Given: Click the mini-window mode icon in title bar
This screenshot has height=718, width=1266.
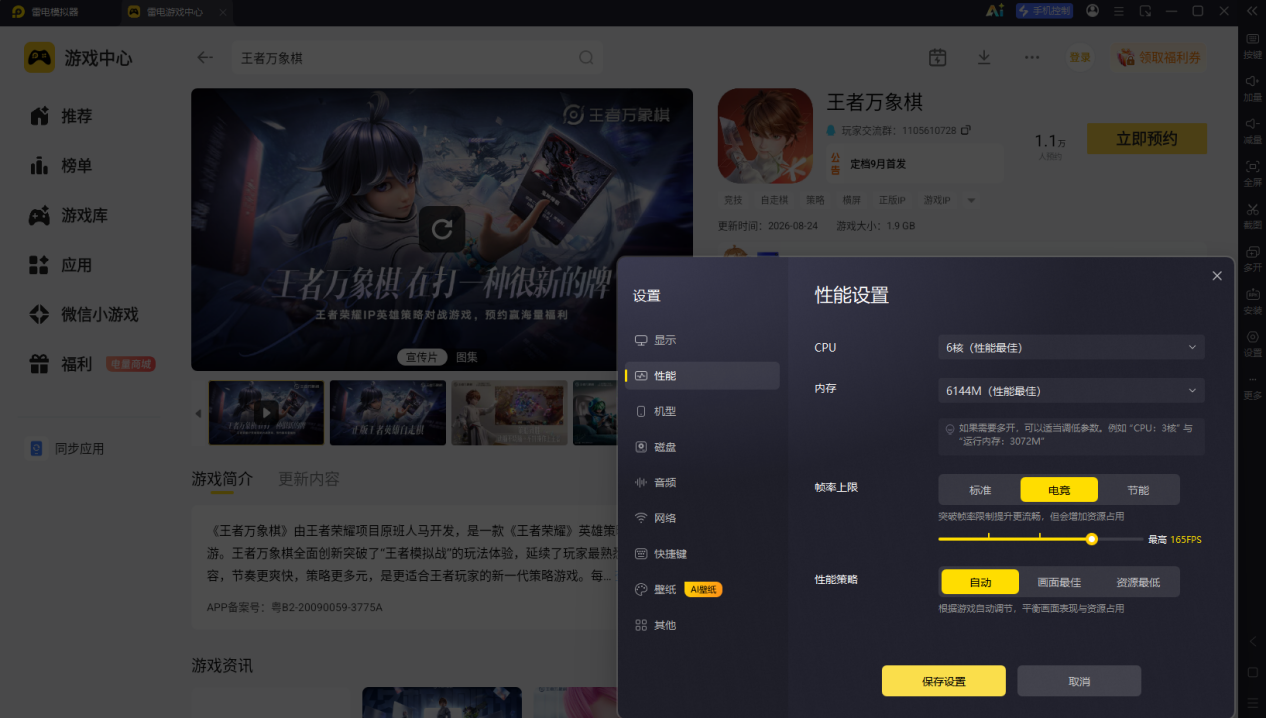Looking at the screenshot, I should point(1145,11).
